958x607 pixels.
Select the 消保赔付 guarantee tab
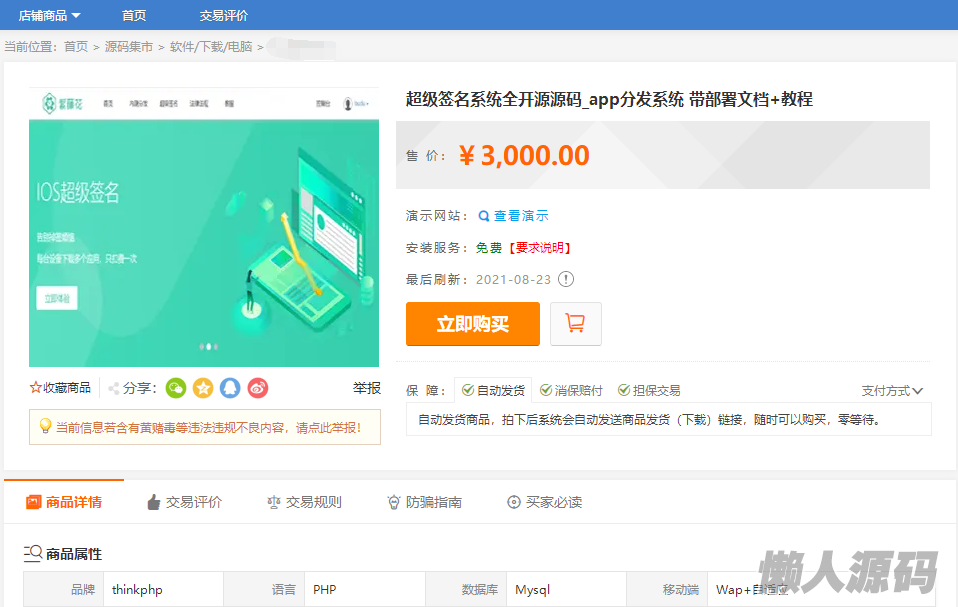[571, 390]
